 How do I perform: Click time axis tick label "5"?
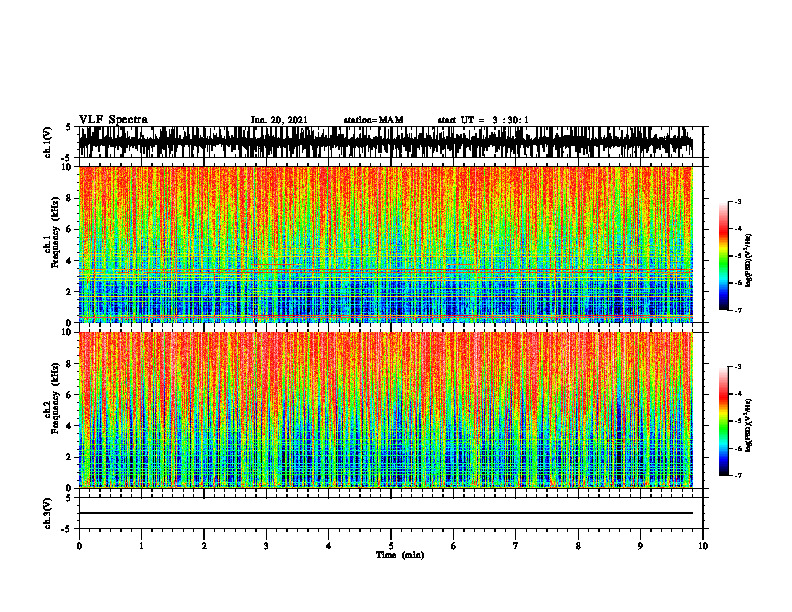coord(391,546)
